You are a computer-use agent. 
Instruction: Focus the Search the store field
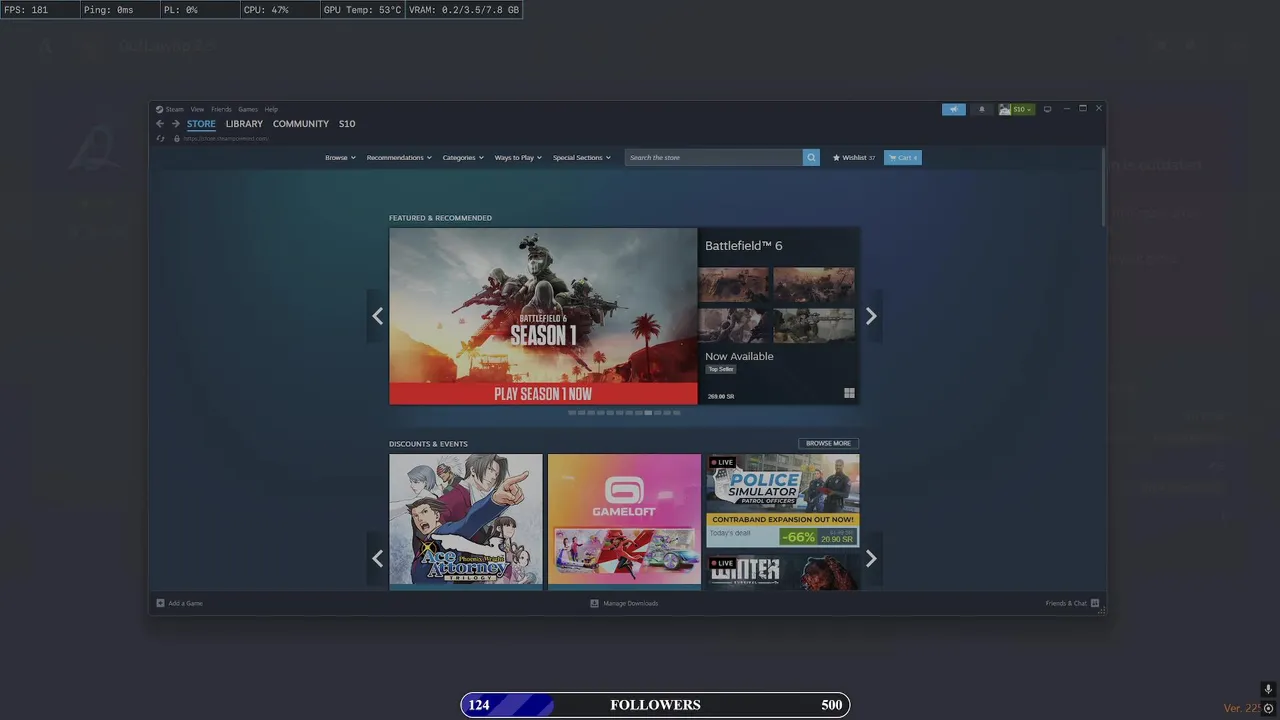pos(714,157)
